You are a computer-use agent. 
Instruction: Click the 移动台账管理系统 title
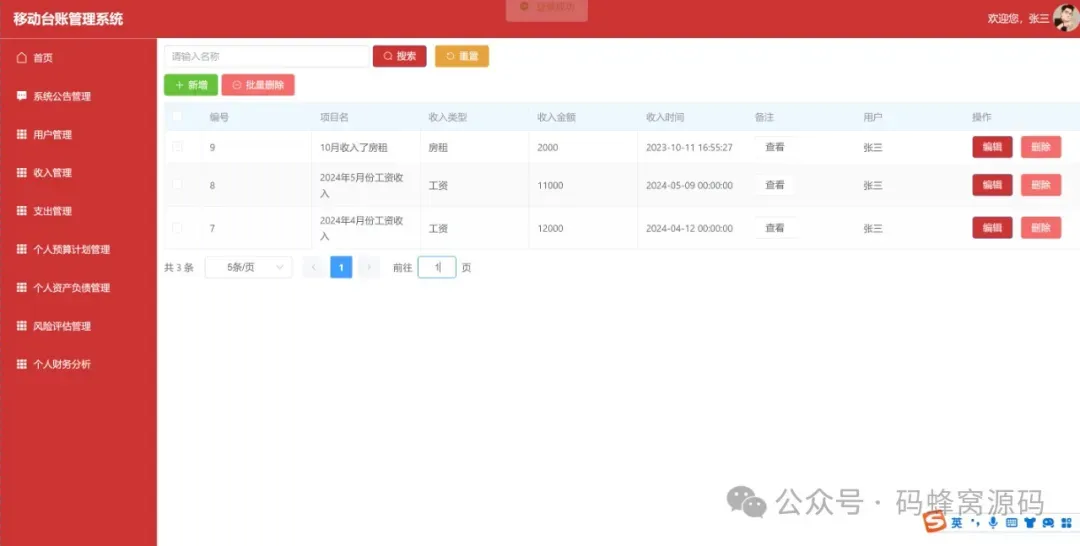point(68,19)
